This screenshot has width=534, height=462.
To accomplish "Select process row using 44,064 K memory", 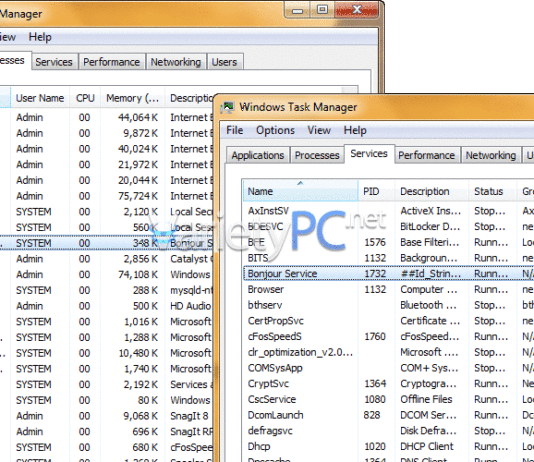I will tap(107, 117).
